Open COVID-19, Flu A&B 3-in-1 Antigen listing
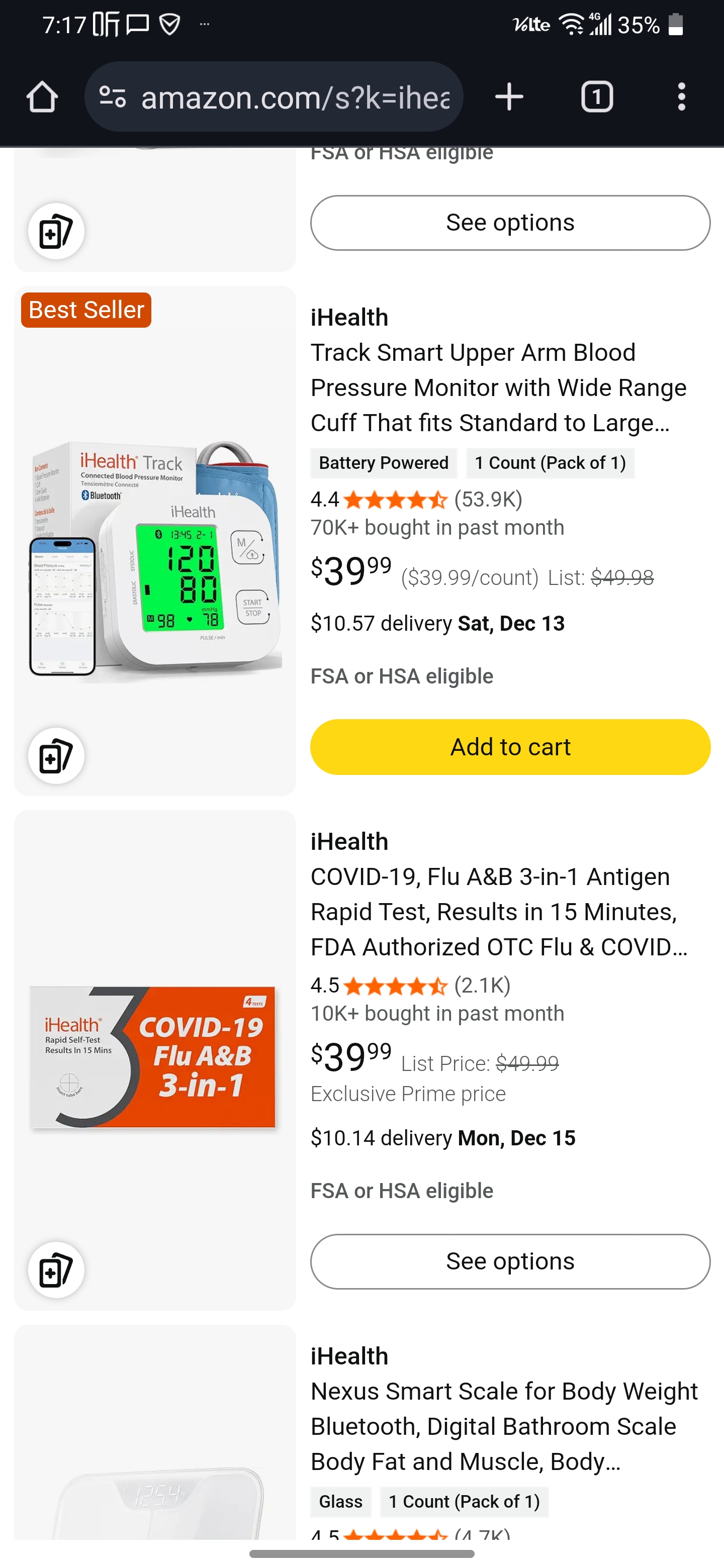This screenshot has height=1568, width=724. click(x=498, y=911)
